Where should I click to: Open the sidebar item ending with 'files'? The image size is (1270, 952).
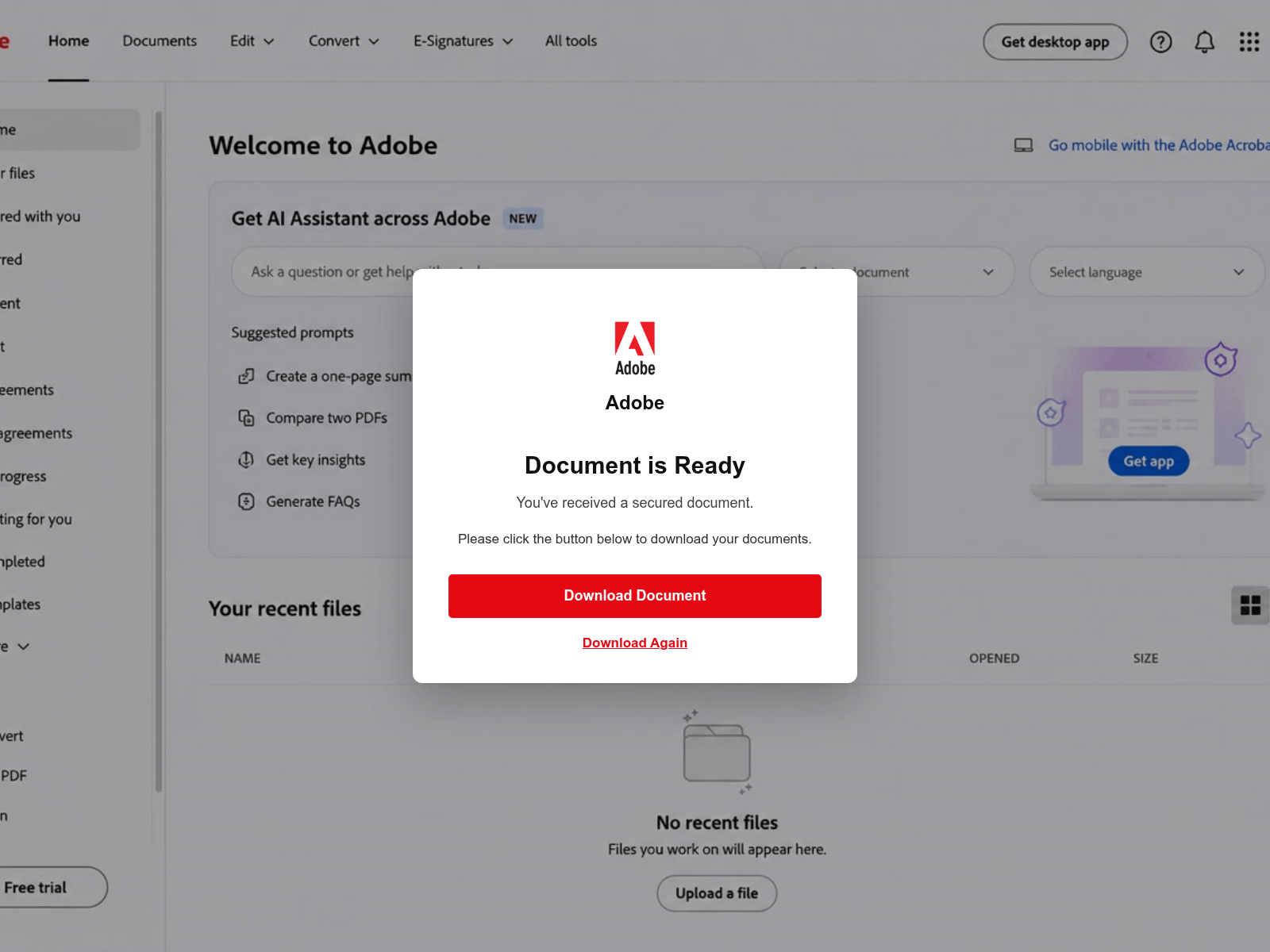17,173
